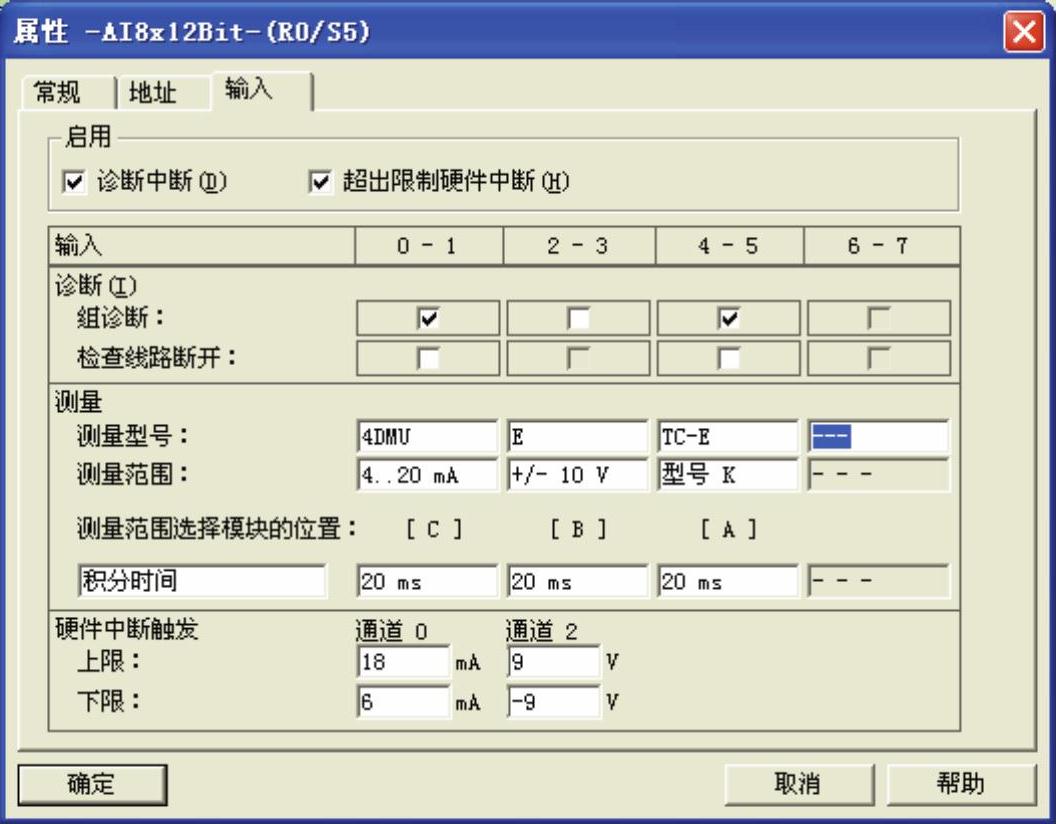The image size is (1056, 824).
Task: Toggle 超出限制硬件中断 checkbox
Action: pos(321,182)
